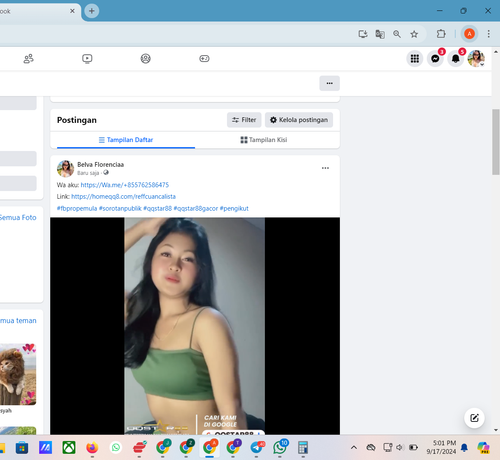The image size is (500, 460).
Task: Open the lion picture friend thumbnail
Action: tap(18, 374)
